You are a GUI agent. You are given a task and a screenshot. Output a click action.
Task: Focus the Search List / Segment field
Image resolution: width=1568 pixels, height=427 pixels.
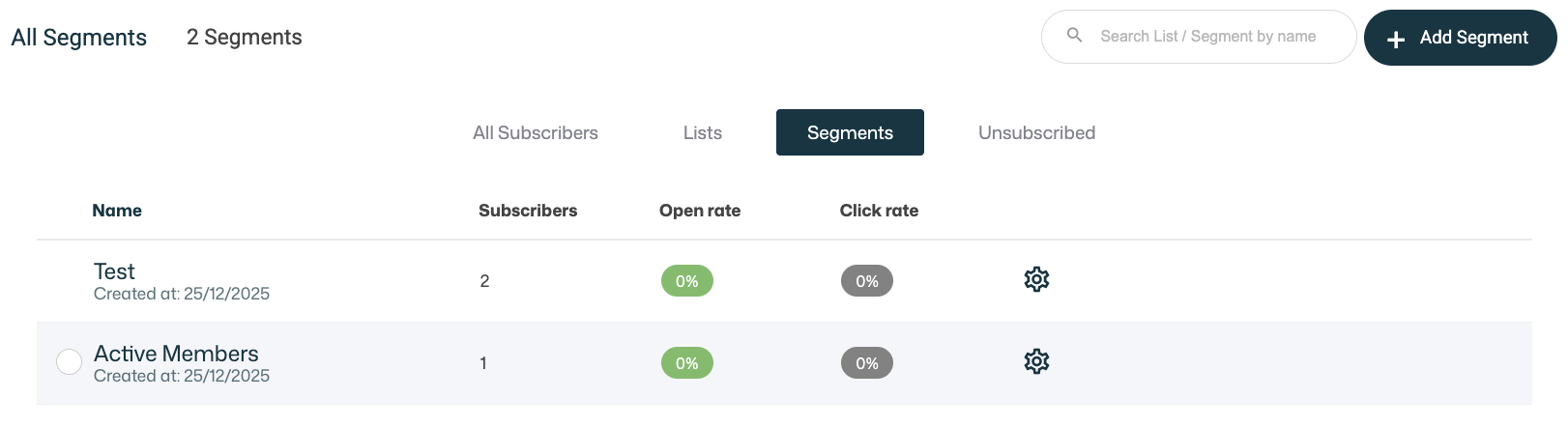1208,37
